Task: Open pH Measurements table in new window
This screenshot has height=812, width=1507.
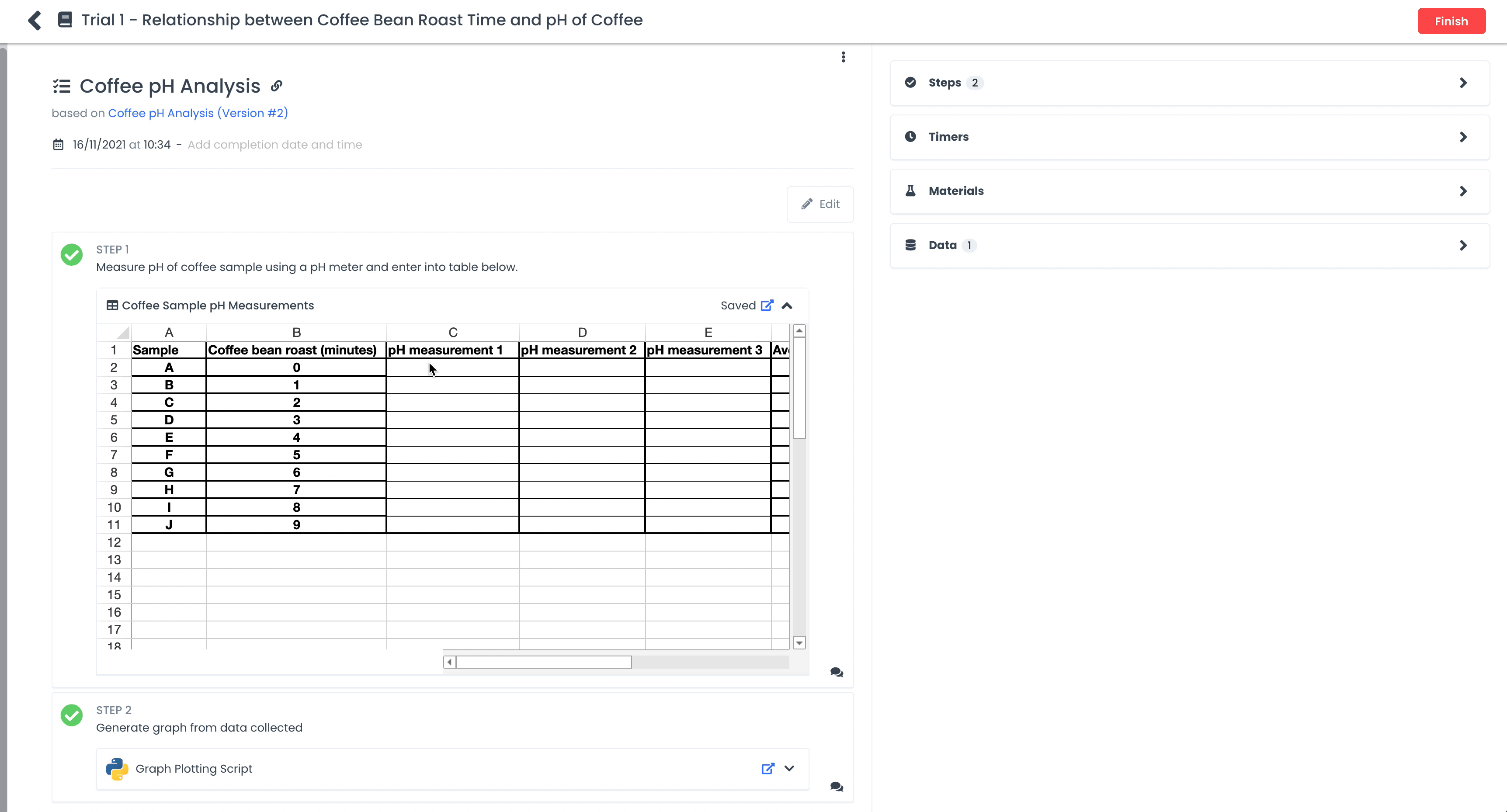Action: tap(767, 305)
